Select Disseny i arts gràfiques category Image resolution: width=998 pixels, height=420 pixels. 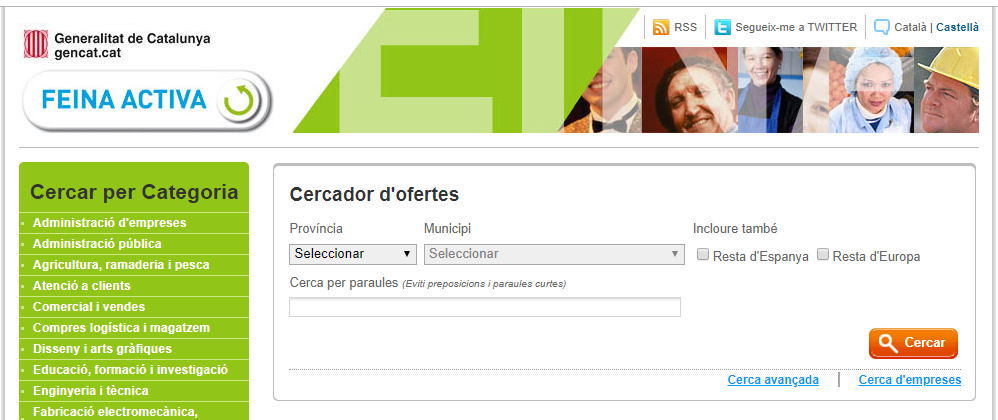[102, 349]
